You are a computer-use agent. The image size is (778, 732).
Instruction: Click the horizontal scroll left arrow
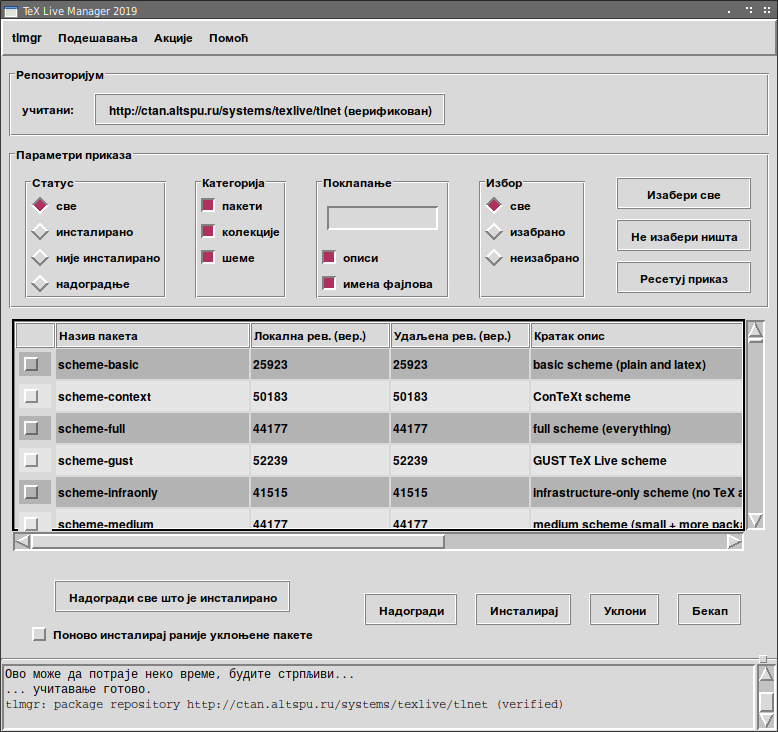pyautogui.click(x=22, y=542)
